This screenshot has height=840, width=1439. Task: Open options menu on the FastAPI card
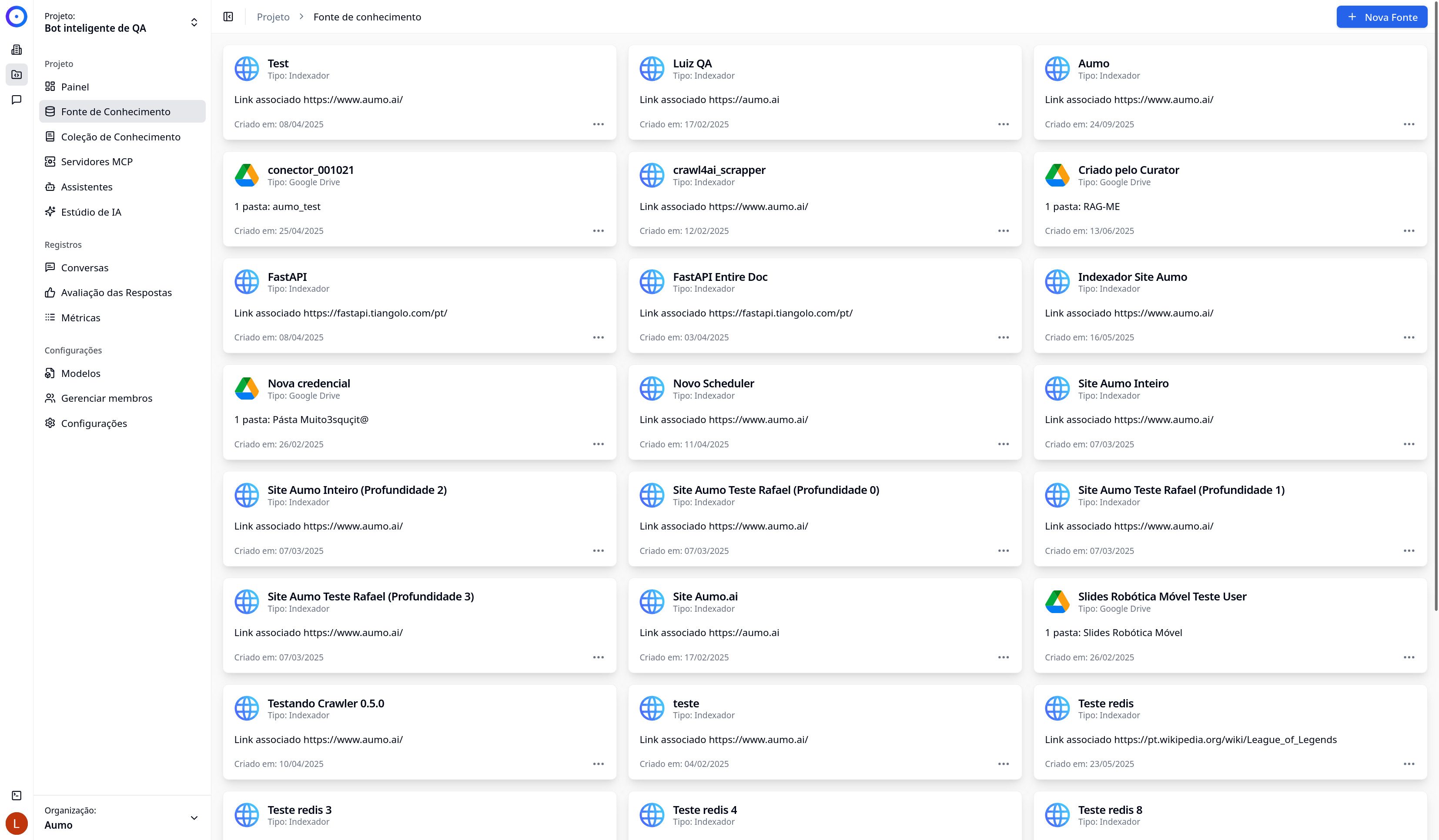599,337
